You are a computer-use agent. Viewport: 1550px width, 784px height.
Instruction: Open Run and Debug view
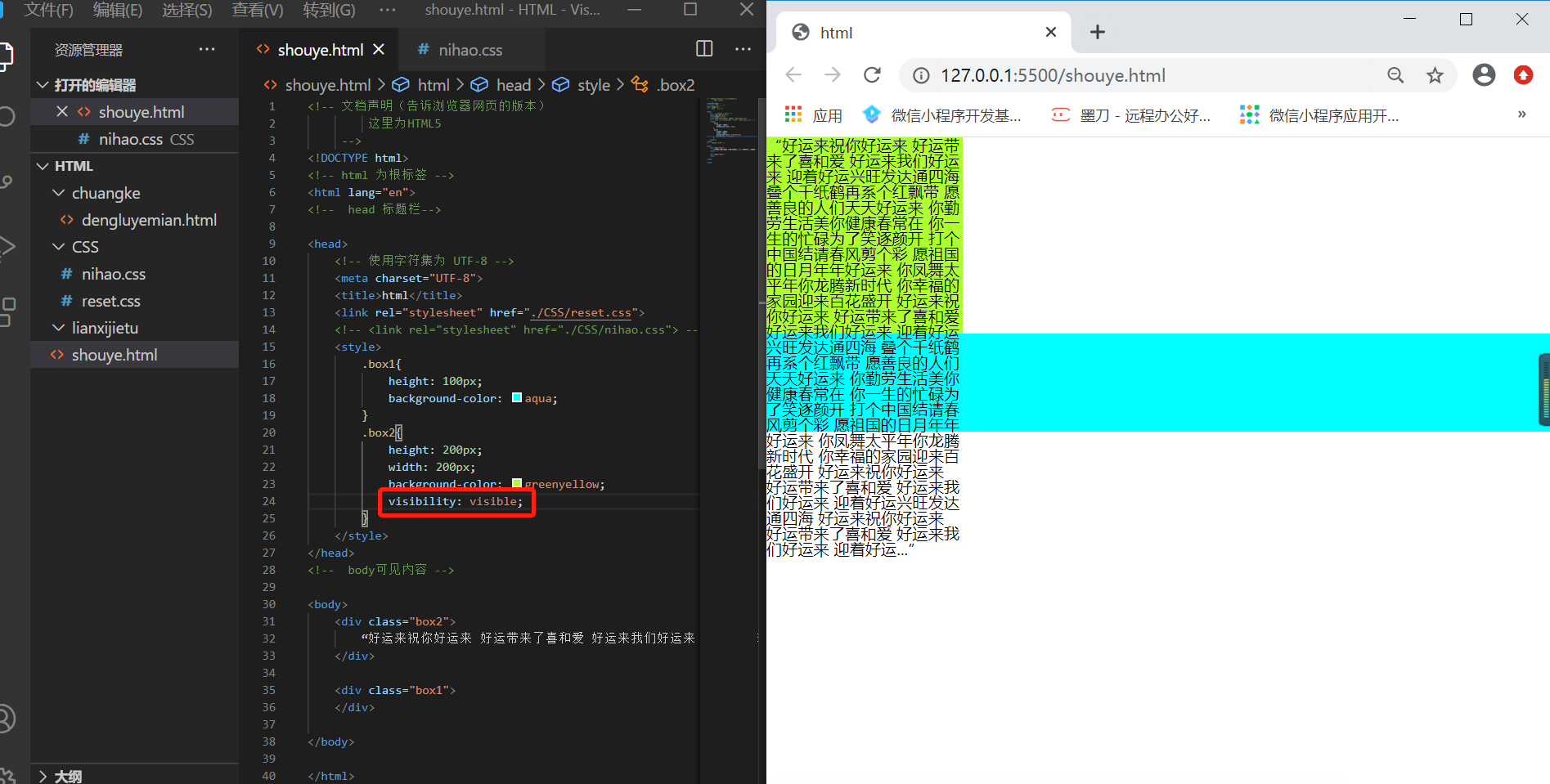tap(7, 245)
